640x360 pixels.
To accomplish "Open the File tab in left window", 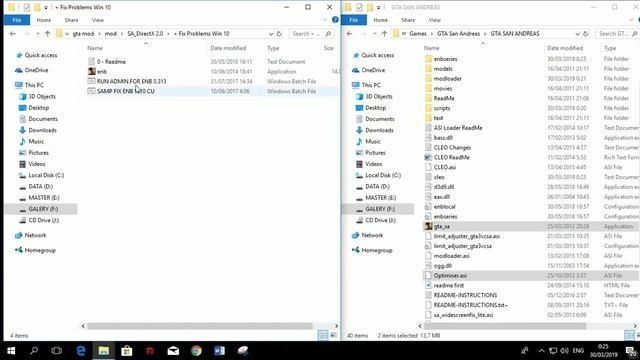I will [17, 20].
